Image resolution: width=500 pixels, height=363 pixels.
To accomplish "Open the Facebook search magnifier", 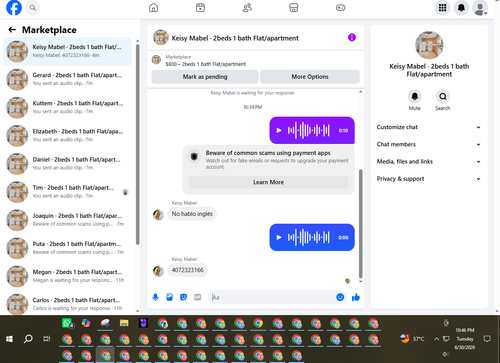I will point(33,8).
